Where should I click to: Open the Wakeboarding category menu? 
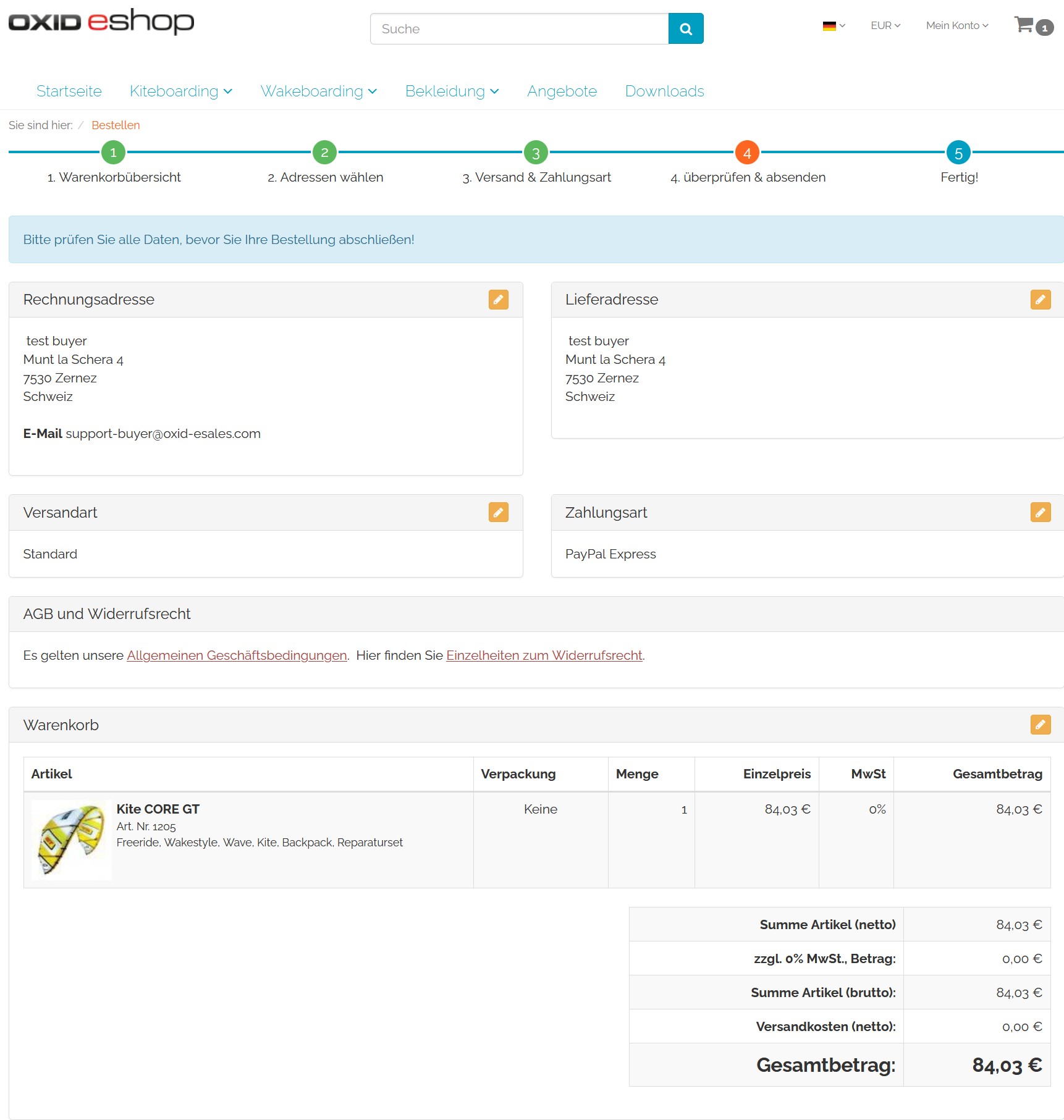318,91
